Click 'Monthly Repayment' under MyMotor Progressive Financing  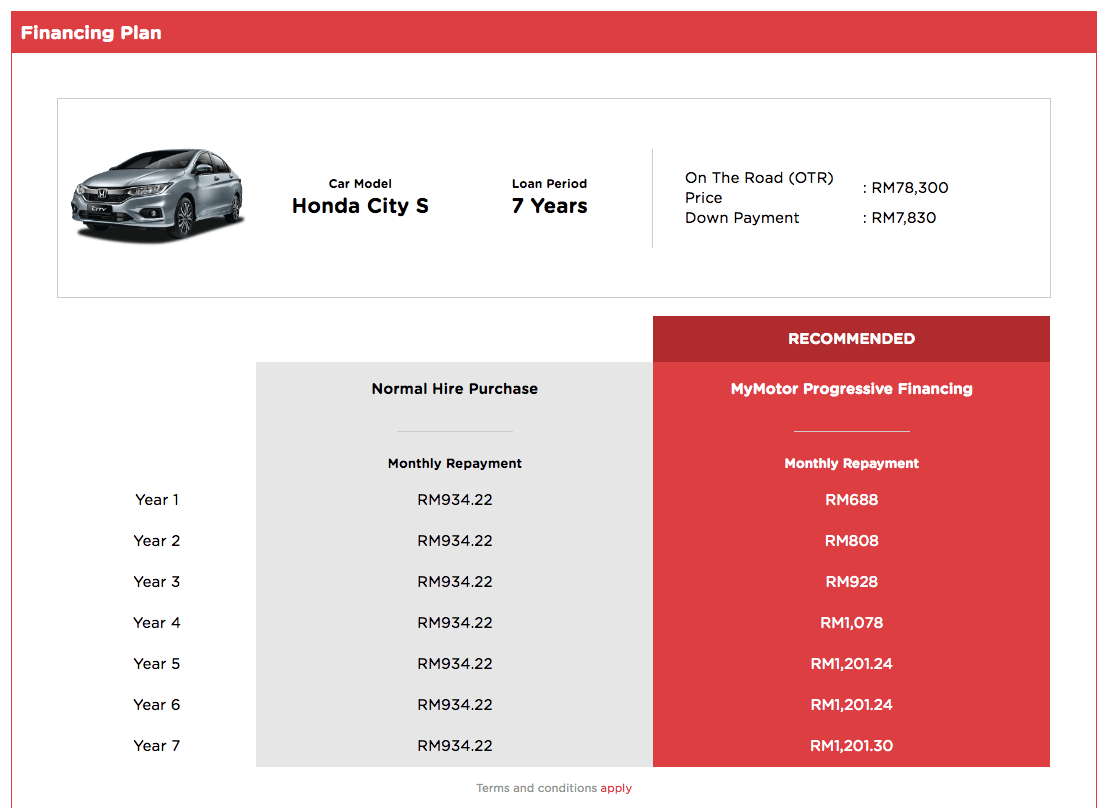pyautogui.click(x=851, y=463)
